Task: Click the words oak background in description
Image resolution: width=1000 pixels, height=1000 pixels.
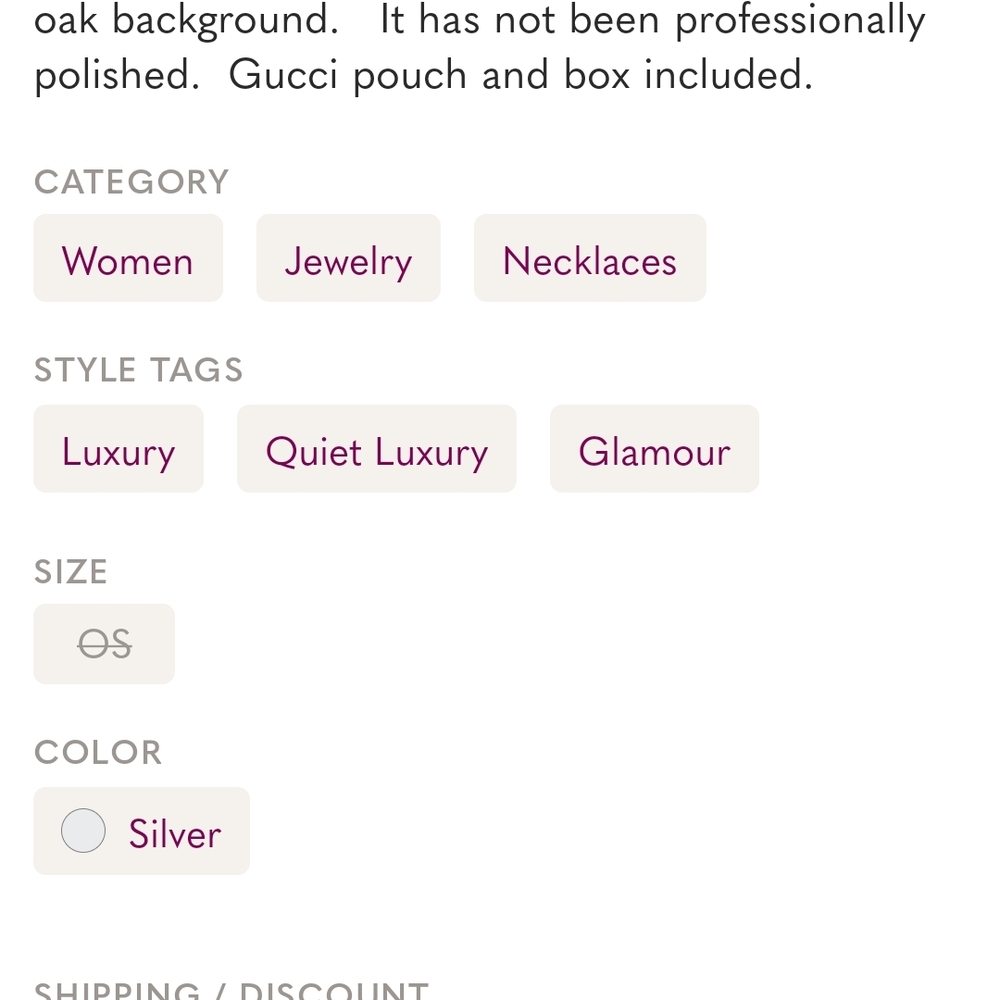Action: pyautogui.click(x=186, y=20)
